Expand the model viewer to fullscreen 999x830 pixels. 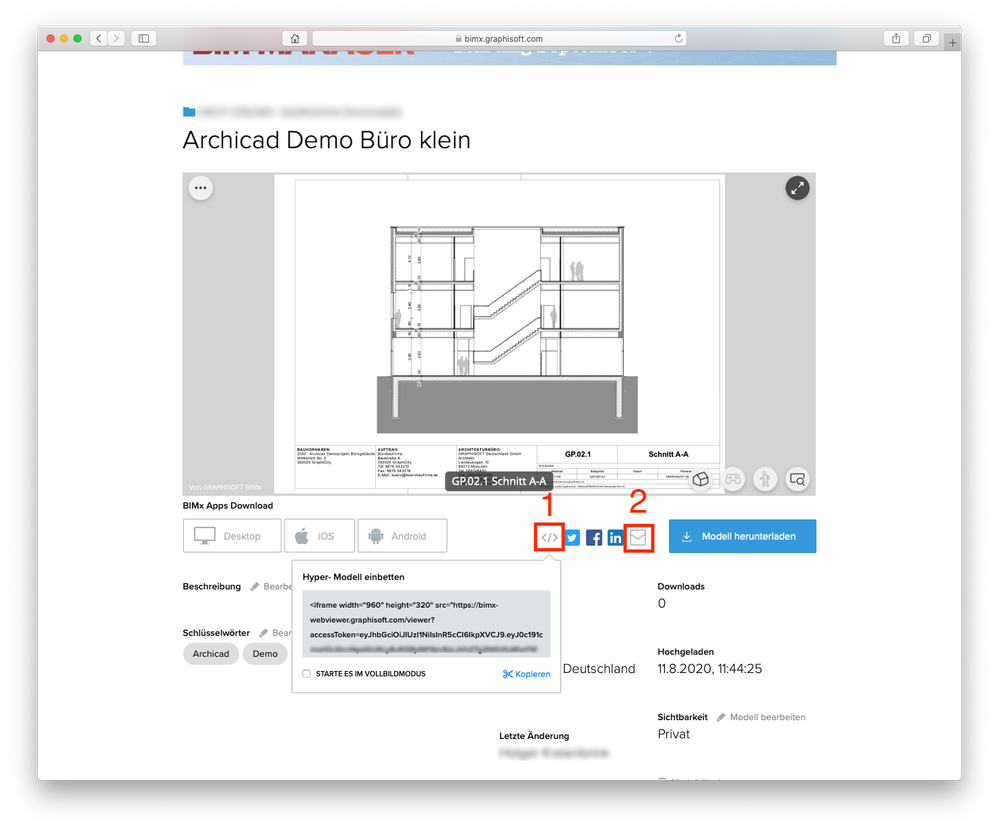point(797,188)
